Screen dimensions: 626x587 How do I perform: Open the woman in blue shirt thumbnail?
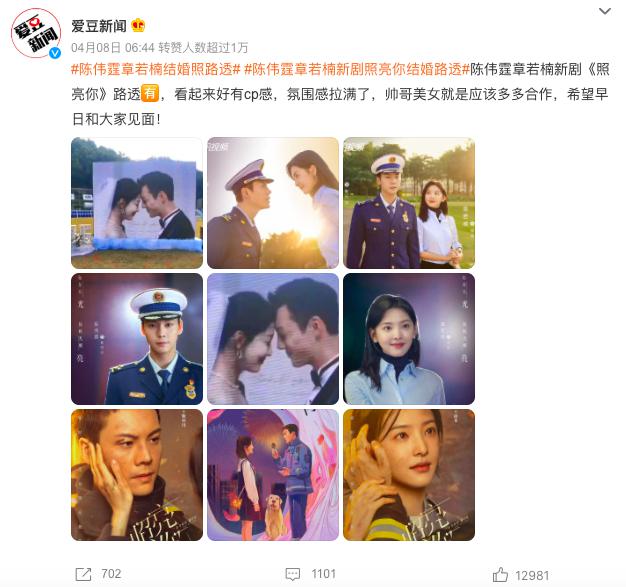click(409, 339)
